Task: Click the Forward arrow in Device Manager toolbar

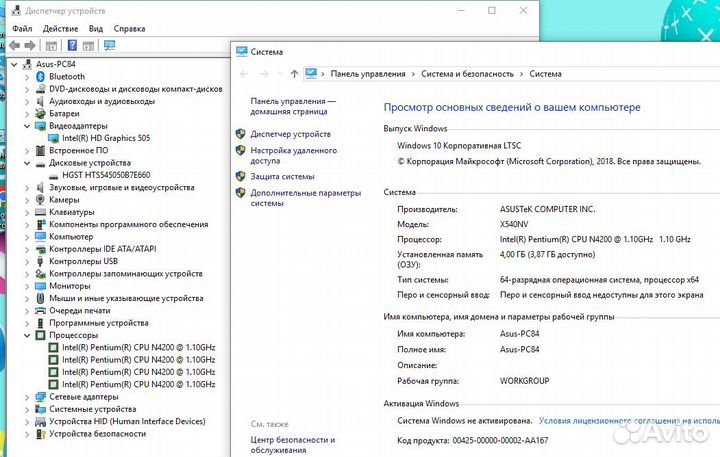Action: coord(30,45)
